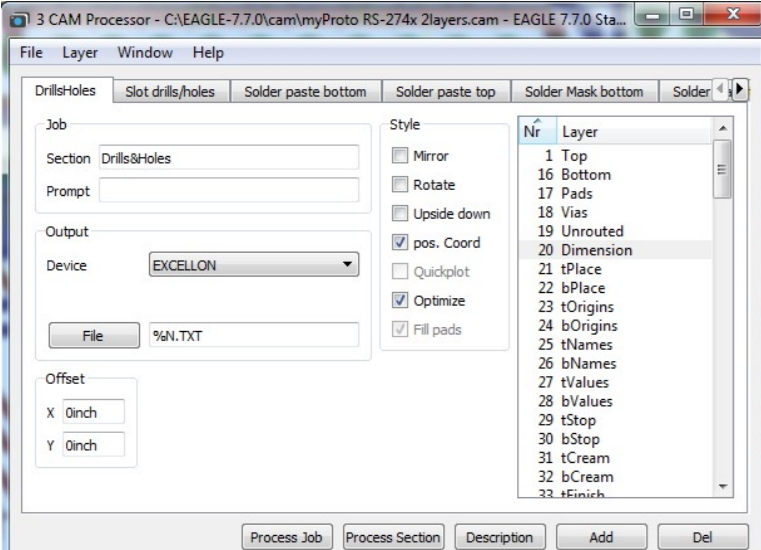Click the Section name input field

pos(228,158)
